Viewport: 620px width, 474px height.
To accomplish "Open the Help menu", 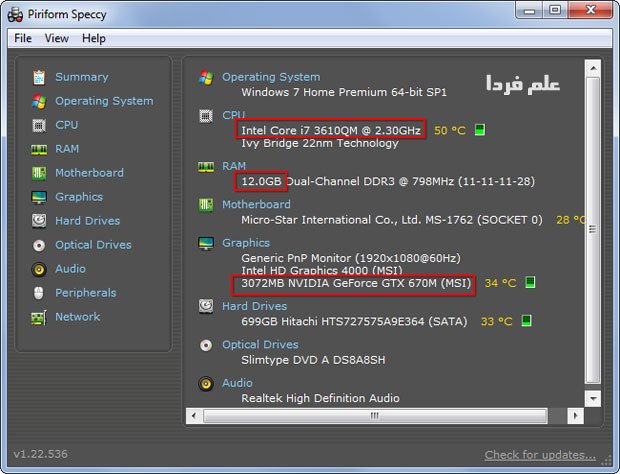I will click(94, 38).
